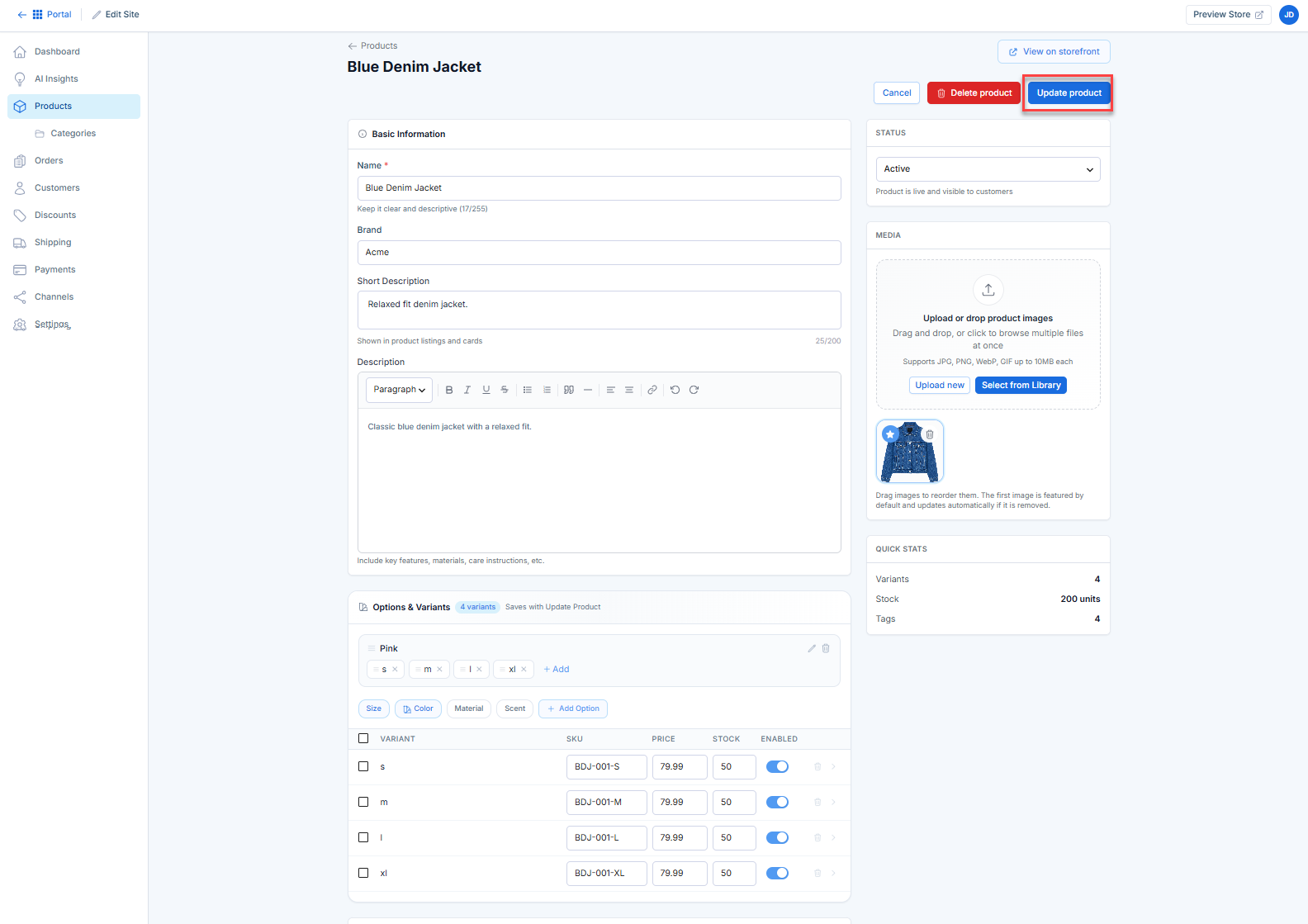This screenshot has width=1308, height=924.
Task: Click the Preview Store button
Action: 1228,15
